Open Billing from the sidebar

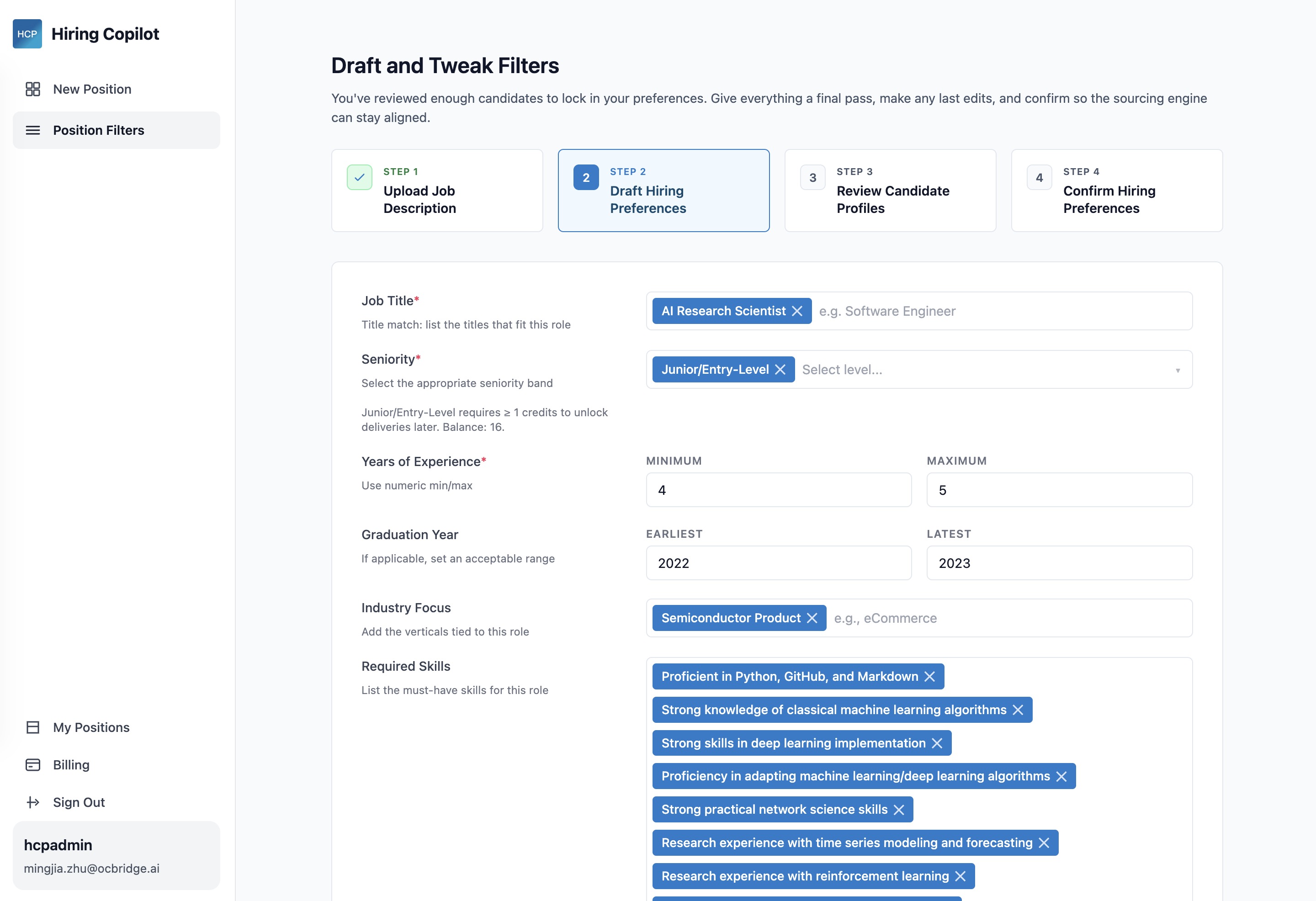point(71,764)
